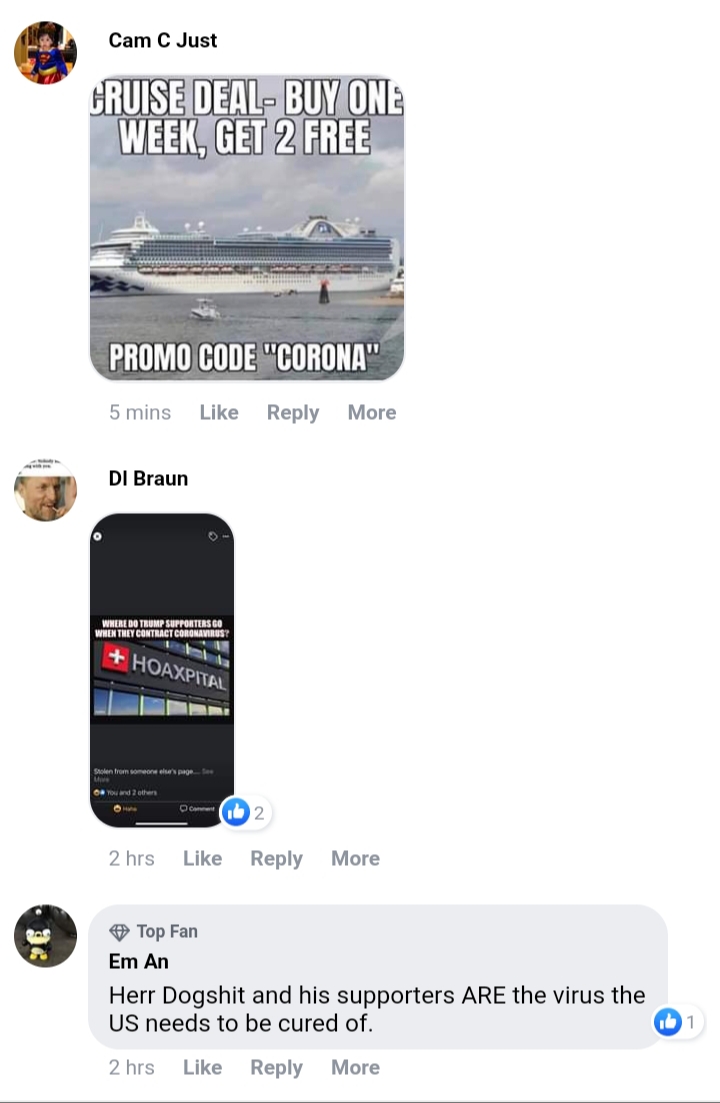Visit DI Braun's profile name link
Viewport: 720px width, 1103px height.
[148, 478]
